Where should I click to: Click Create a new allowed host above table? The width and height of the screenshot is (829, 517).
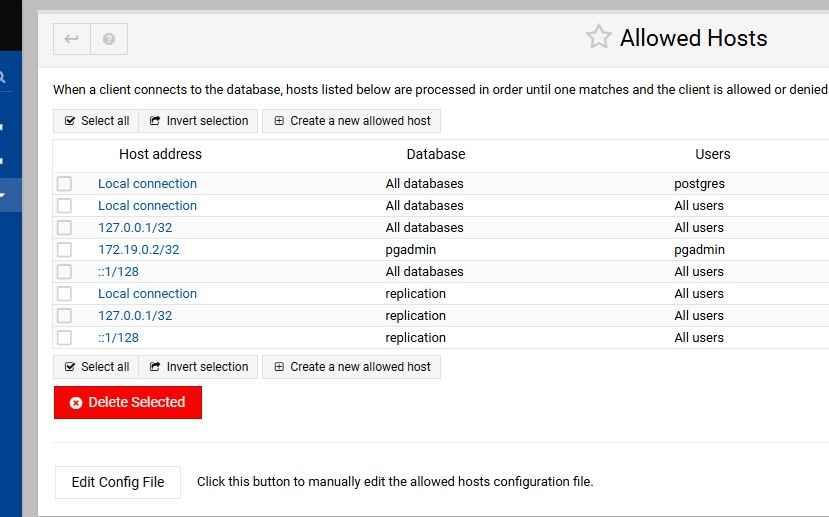point(351,121)
